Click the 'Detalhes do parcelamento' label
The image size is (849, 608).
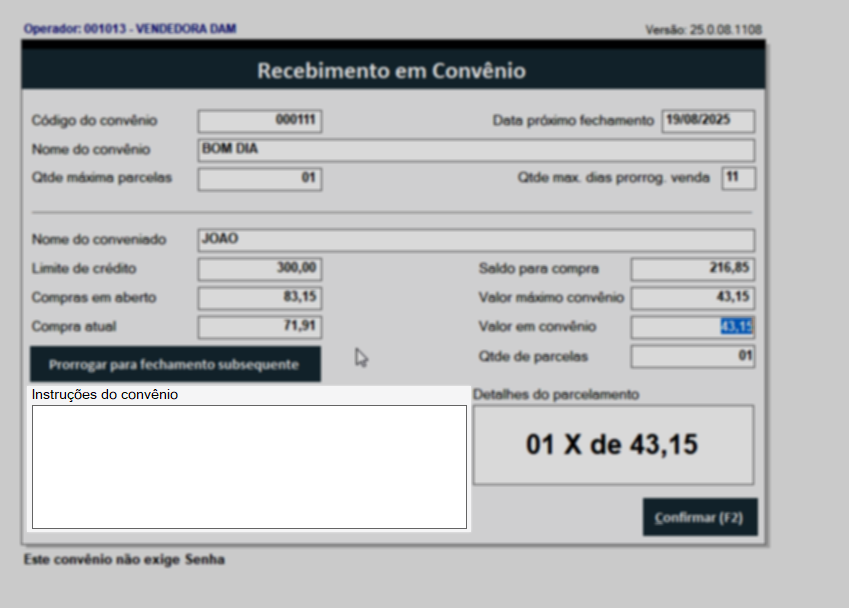(556, 395)
